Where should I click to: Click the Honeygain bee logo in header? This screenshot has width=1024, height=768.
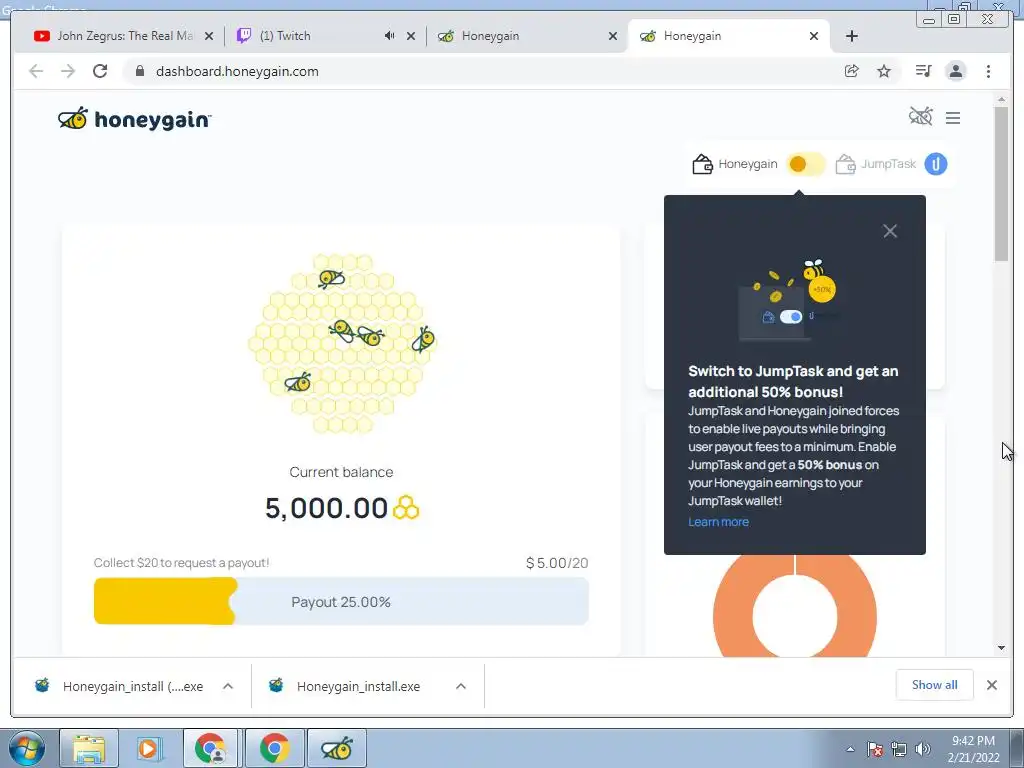pyautogui.click(x=135, y=119)
